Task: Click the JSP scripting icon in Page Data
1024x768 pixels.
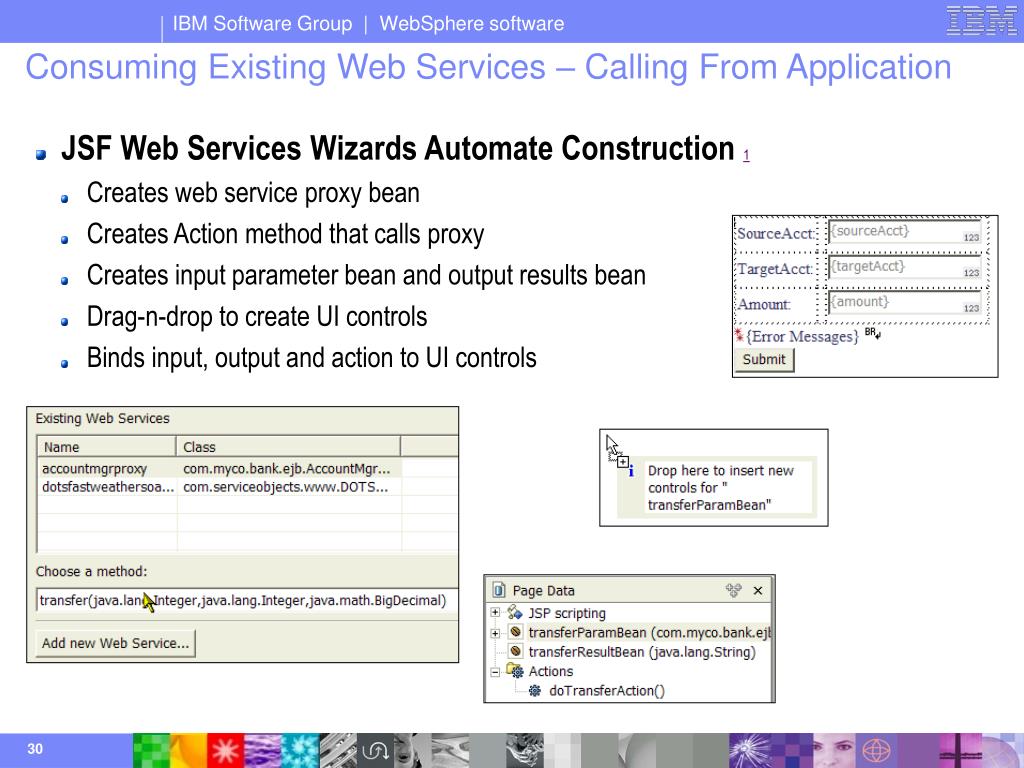Action: (x=515, y=613)
